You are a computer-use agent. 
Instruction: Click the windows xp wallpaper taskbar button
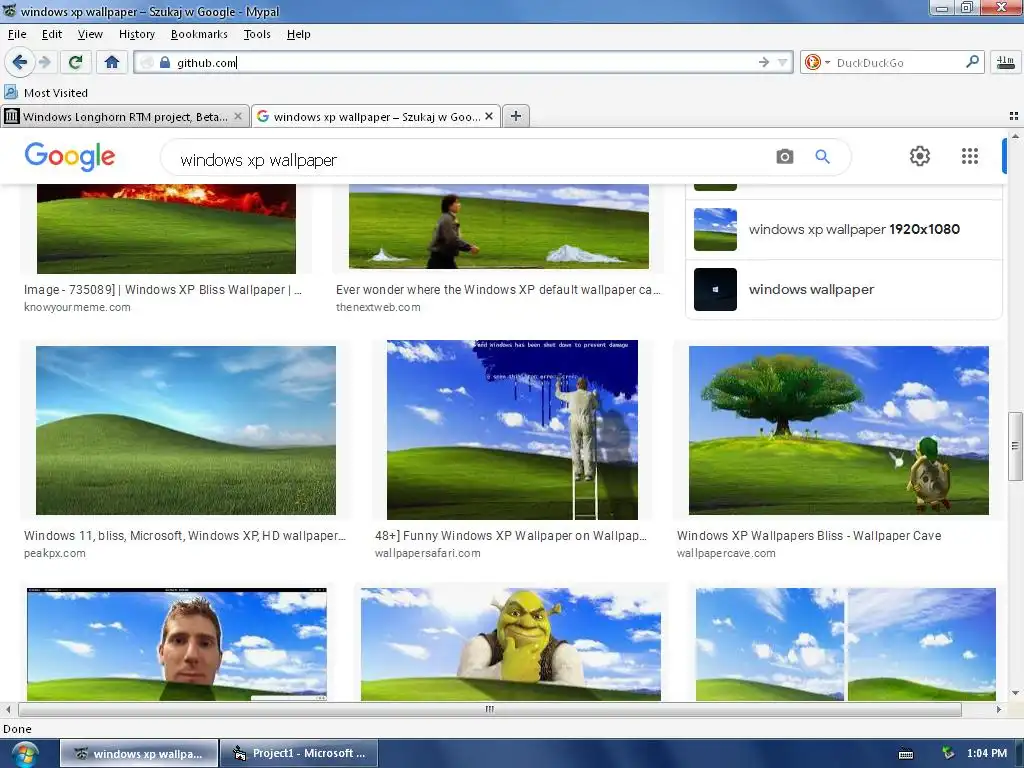pyautogui.click(x=139, y=753)
